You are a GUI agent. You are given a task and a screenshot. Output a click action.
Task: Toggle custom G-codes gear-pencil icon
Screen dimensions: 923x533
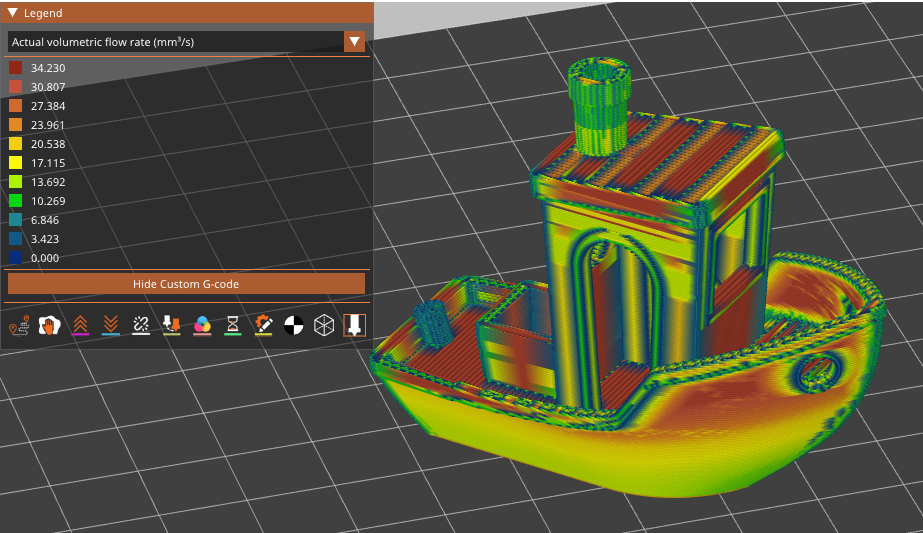pyautogui.click(x=263, y=325)
